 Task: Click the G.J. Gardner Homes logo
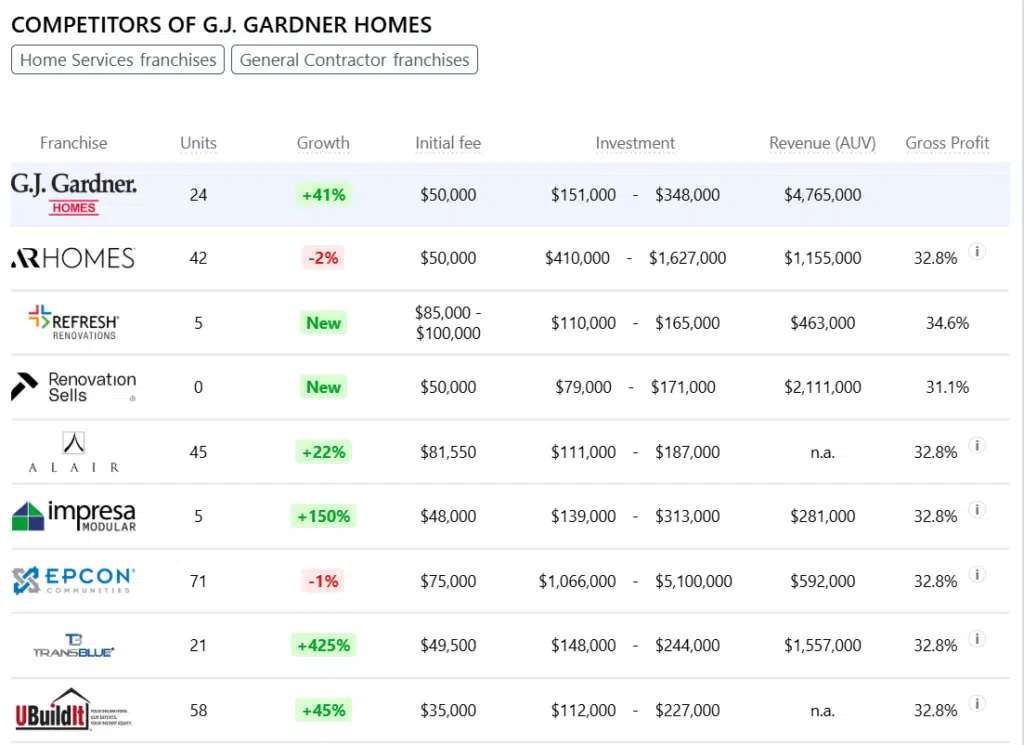click(x=73, y=194)
